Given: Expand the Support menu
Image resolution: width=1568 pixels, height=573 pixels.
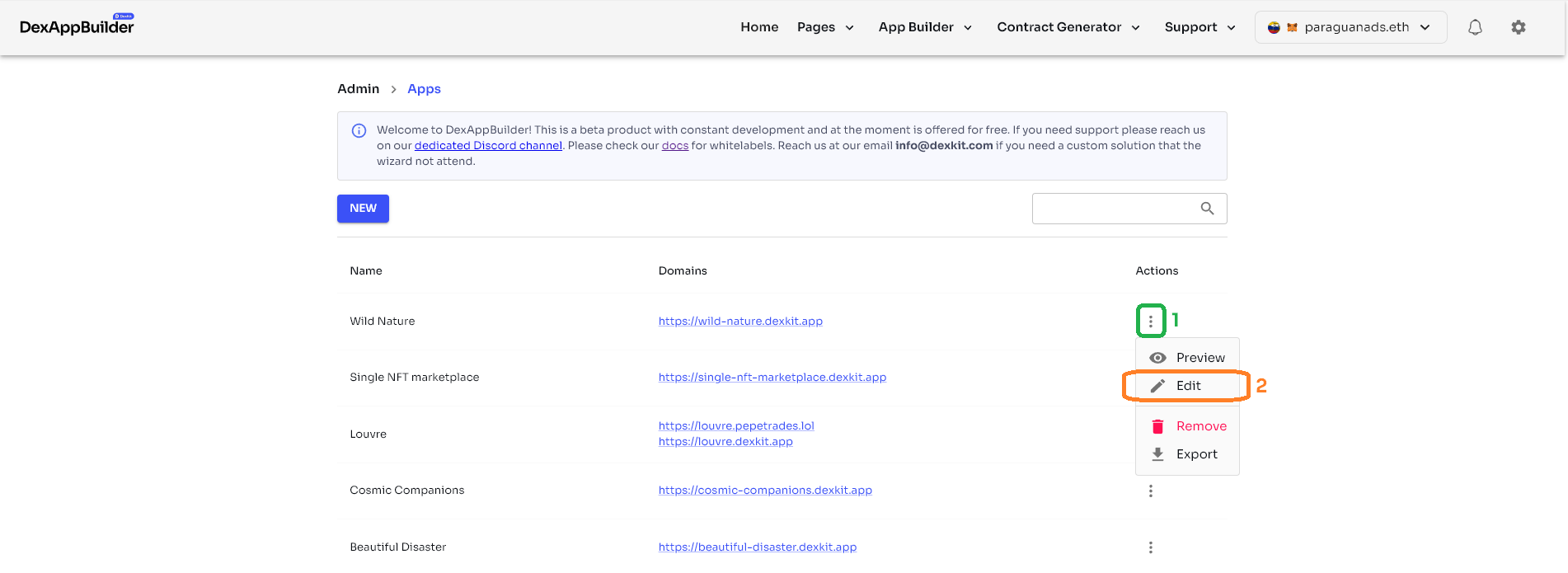Looking at the screenshot, I should point(1199,27).
